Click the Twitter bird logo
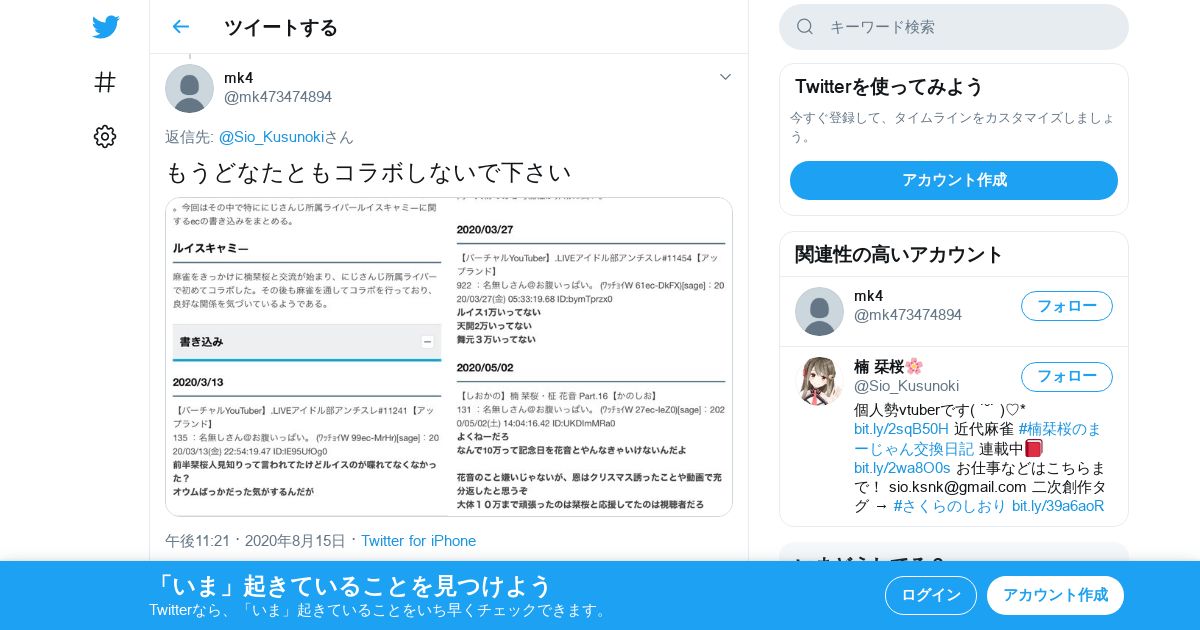The image size is (1200, 630). (105, 27)
